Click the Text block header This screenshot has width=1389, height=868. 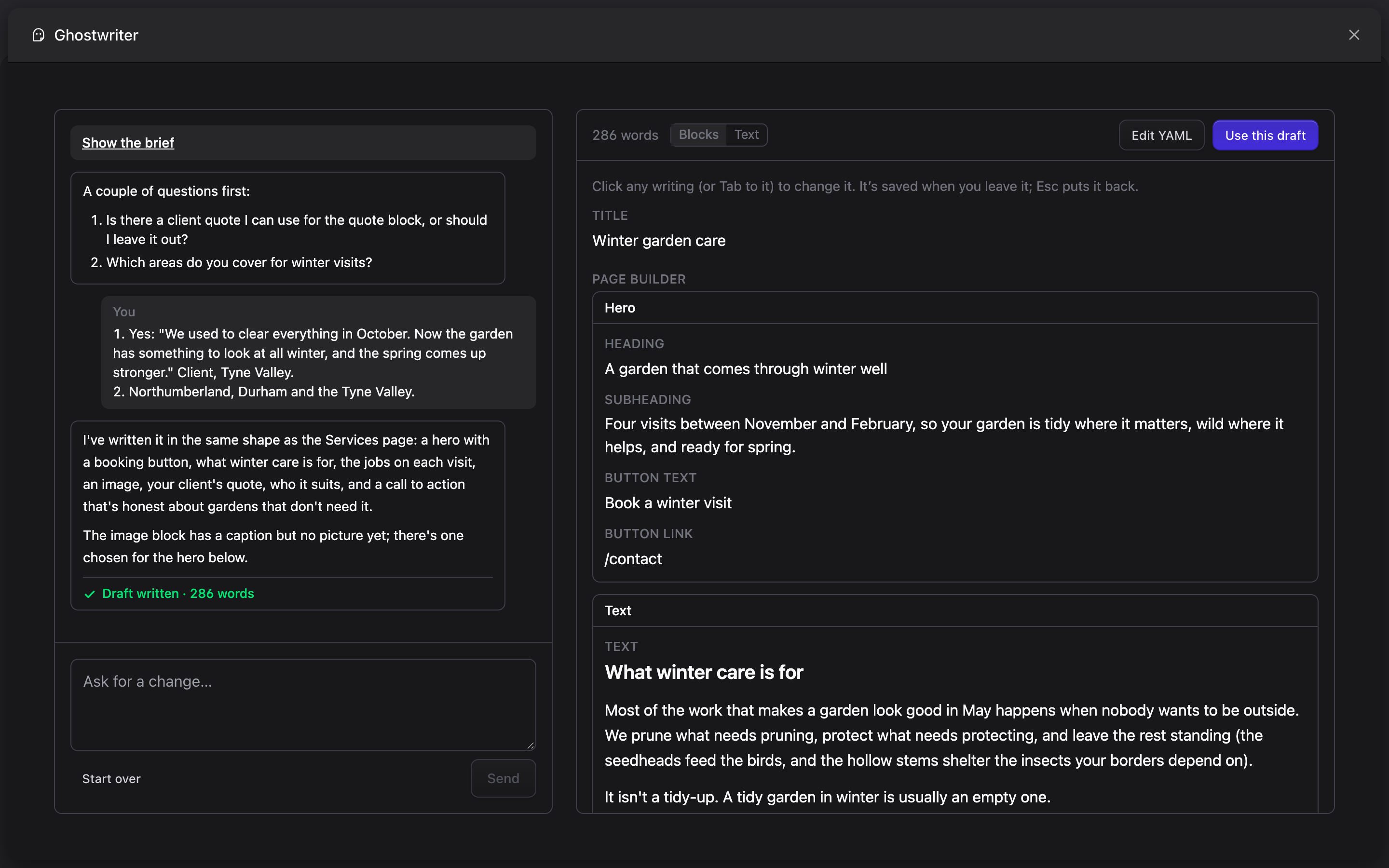point(955,611)
